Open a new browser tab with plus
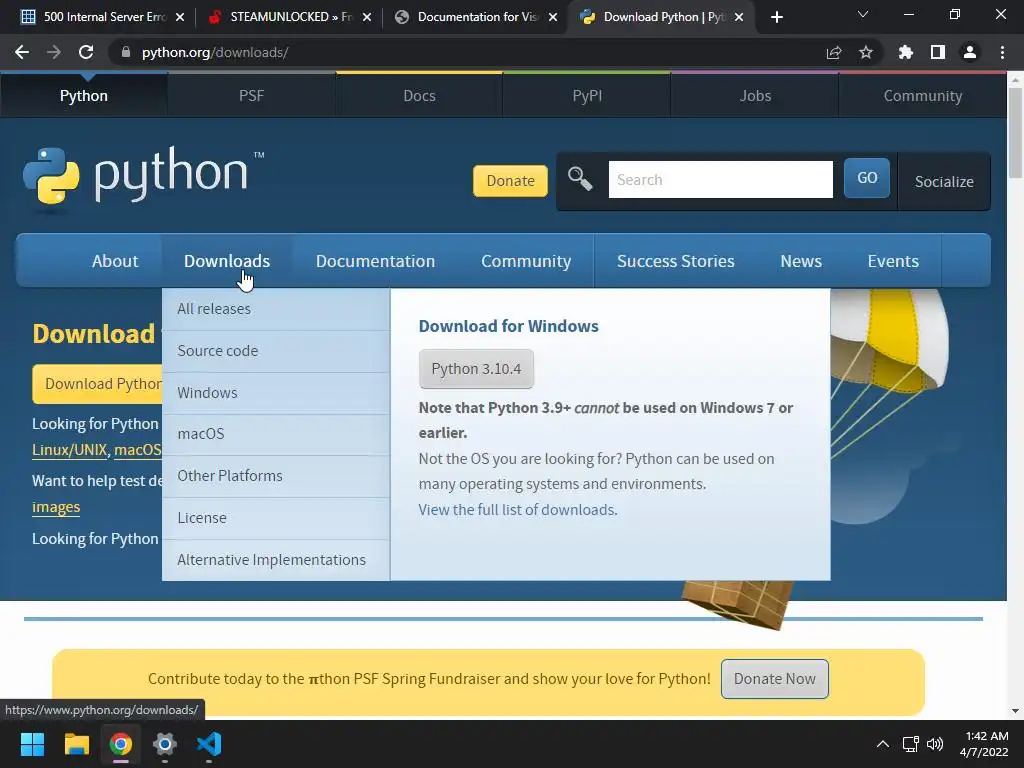The image size is (1024, 768). pos(776,17)
